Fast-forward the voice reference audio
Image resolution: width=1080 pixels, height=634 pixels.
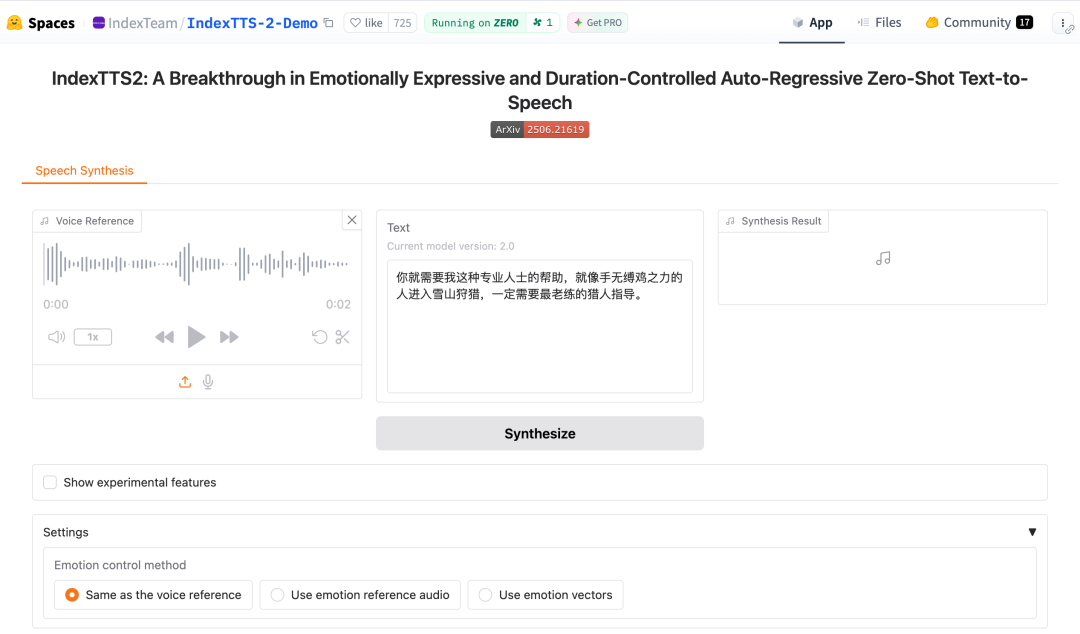pyautogui.click(x=229, y=337)
